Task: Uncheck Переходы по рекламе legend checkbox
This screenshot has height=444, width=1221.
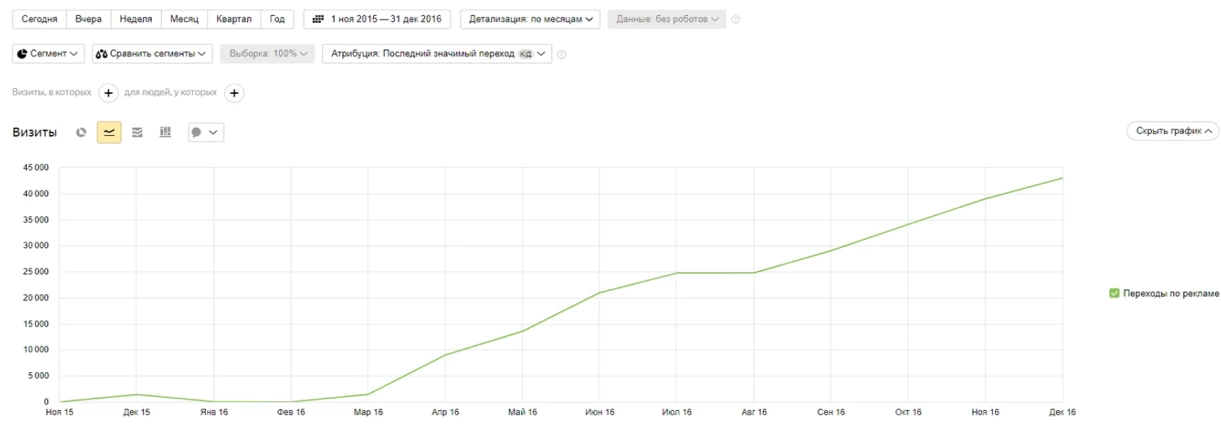Action: (1114, 293)
